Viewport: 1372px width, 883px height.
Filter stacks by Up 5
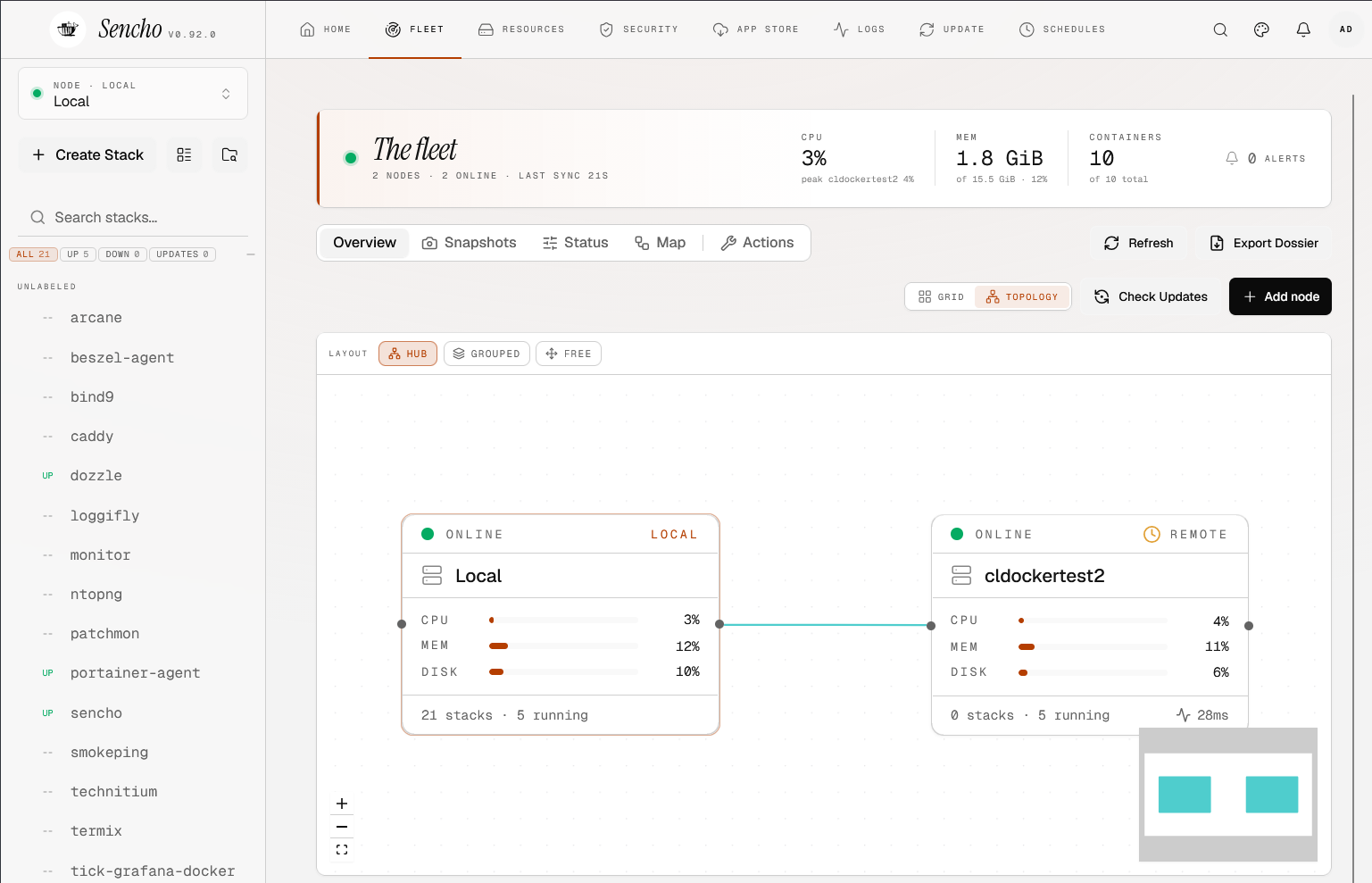click(78, 254)
